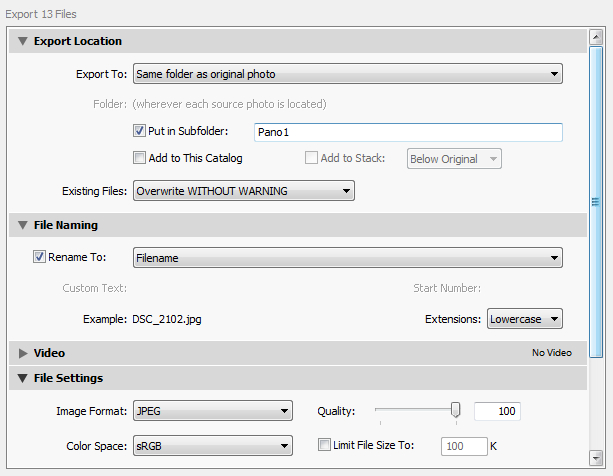Click the Quality slider handle

(x=456, y=409)
